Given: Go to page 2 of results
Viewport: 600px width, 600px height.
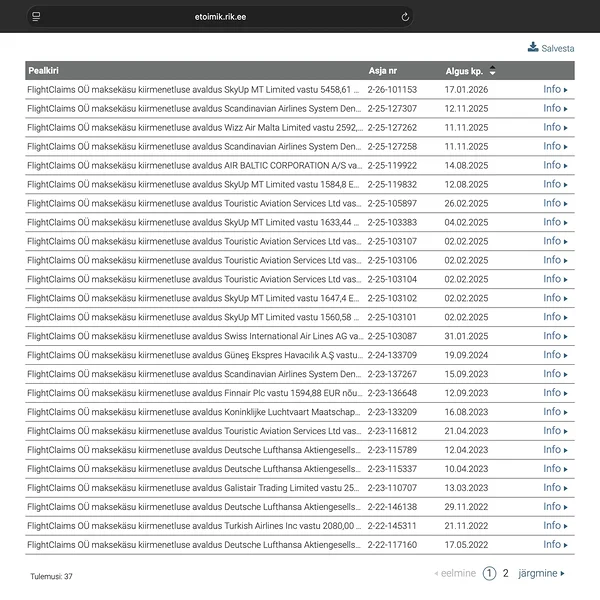Looking at the screenshot, I should pos(506,573).
